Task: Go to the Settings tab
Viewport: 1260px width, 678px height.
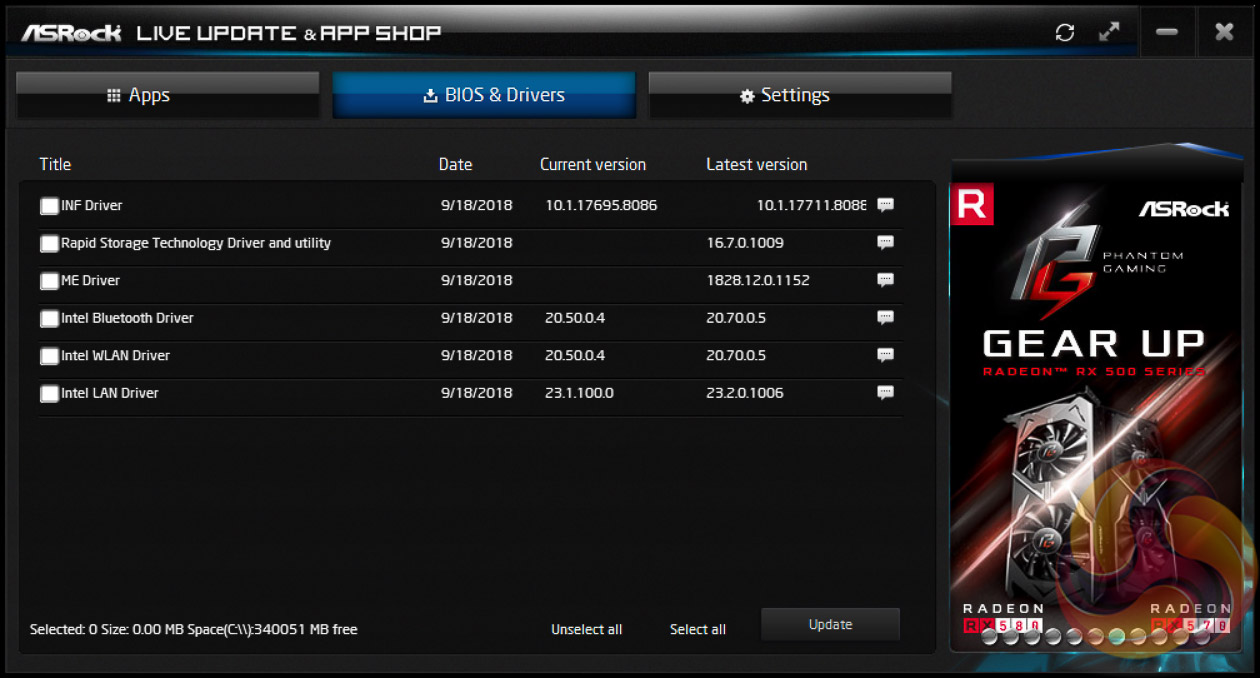Action: [800, 96]
